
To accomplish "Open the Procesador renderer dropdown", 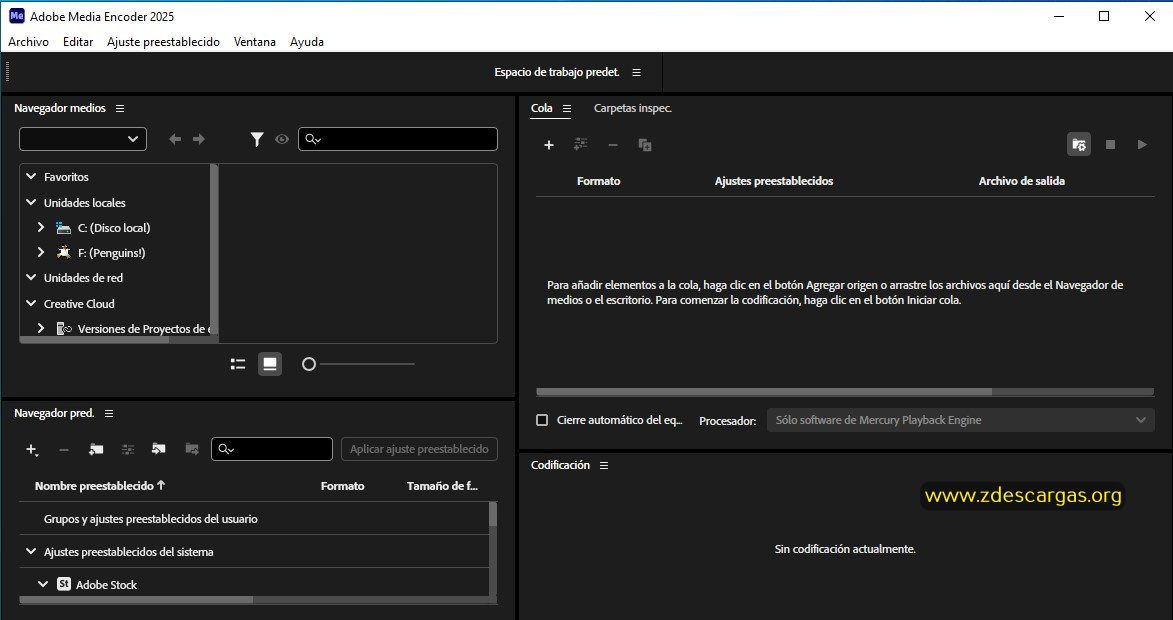I will click(x=961, y=420).
